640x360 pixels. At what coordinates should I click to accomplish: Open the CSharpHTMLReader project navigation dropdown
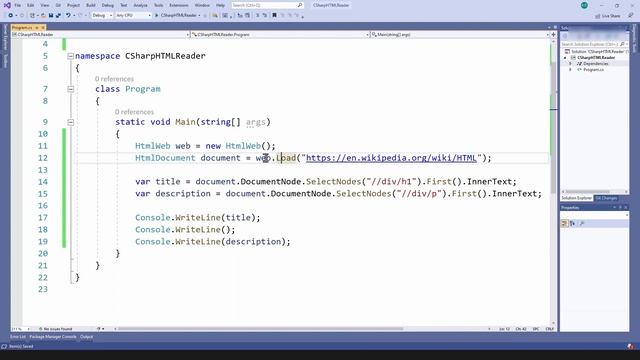100,35
